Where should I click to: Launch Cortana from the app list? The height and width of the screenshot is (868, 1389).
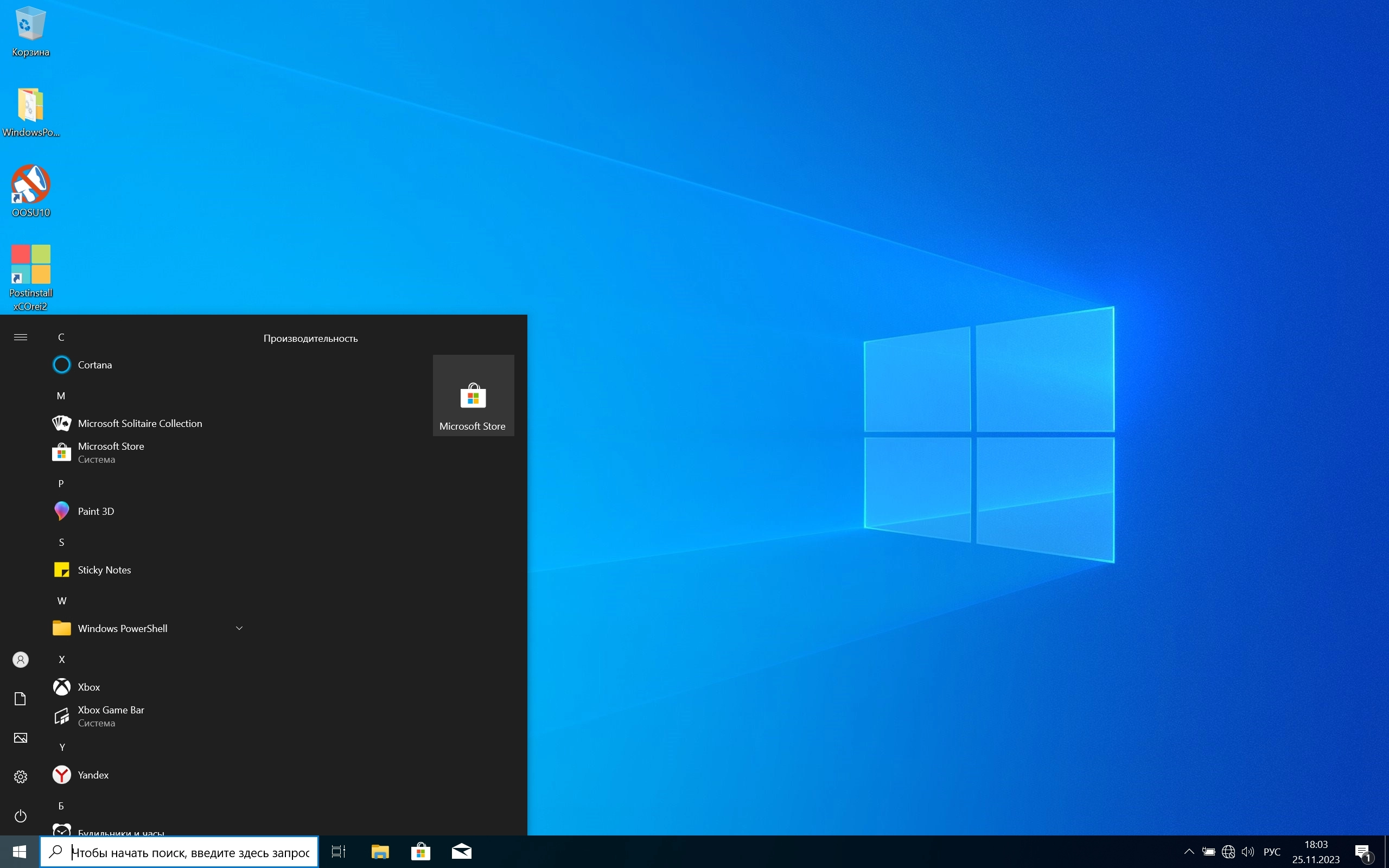point(95,365)
